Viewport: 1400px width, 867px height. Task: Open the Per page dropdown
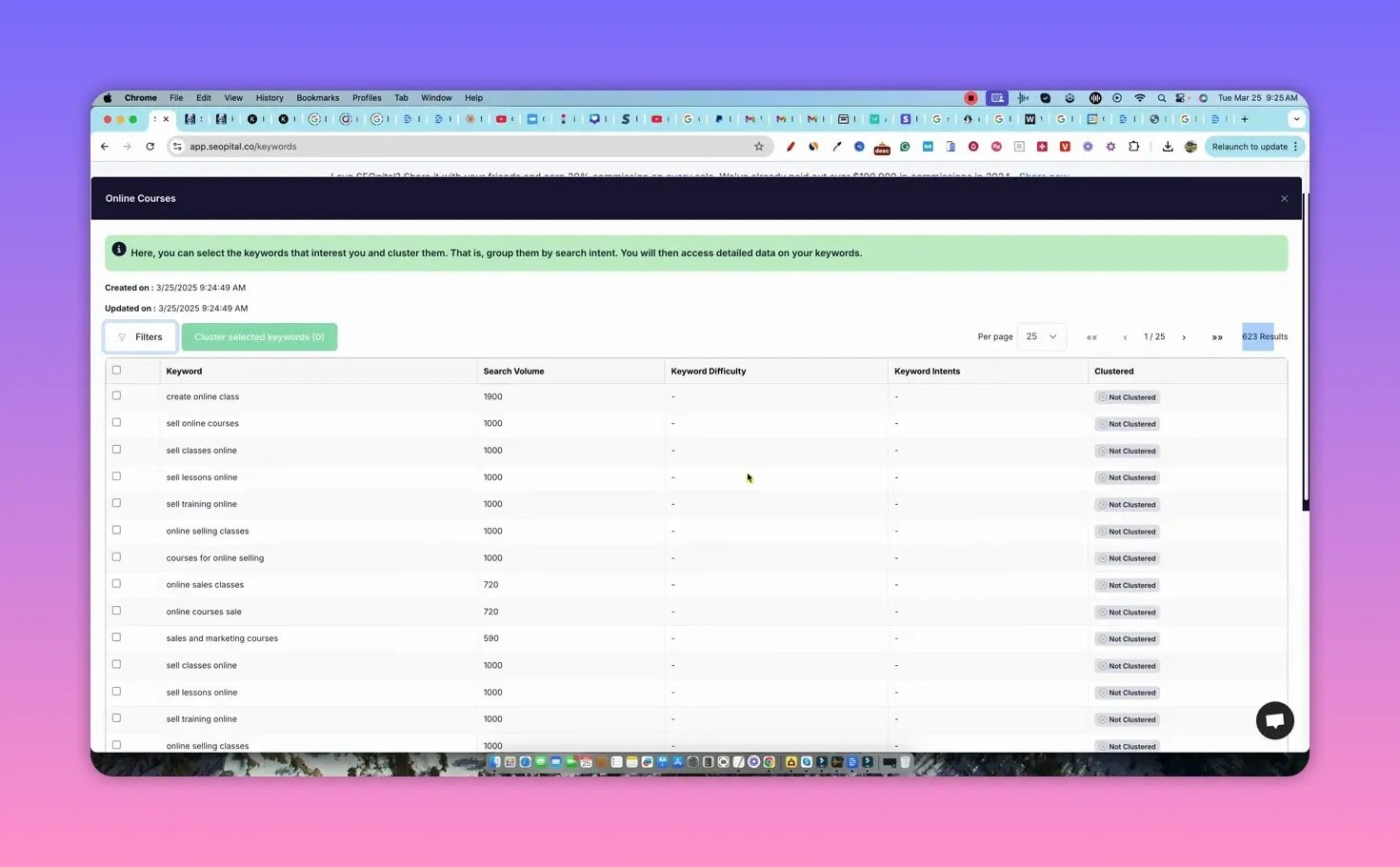coord(1040,336)
